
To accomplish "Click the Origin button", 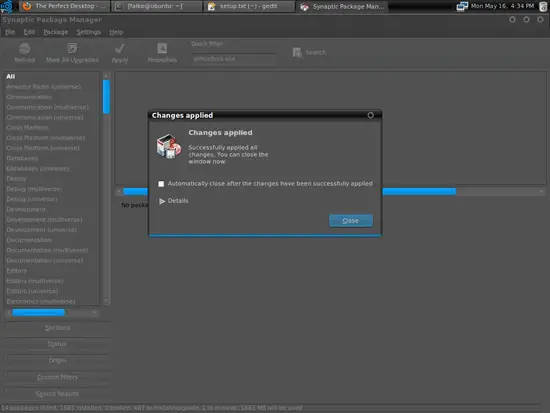I will coord(58,360).
